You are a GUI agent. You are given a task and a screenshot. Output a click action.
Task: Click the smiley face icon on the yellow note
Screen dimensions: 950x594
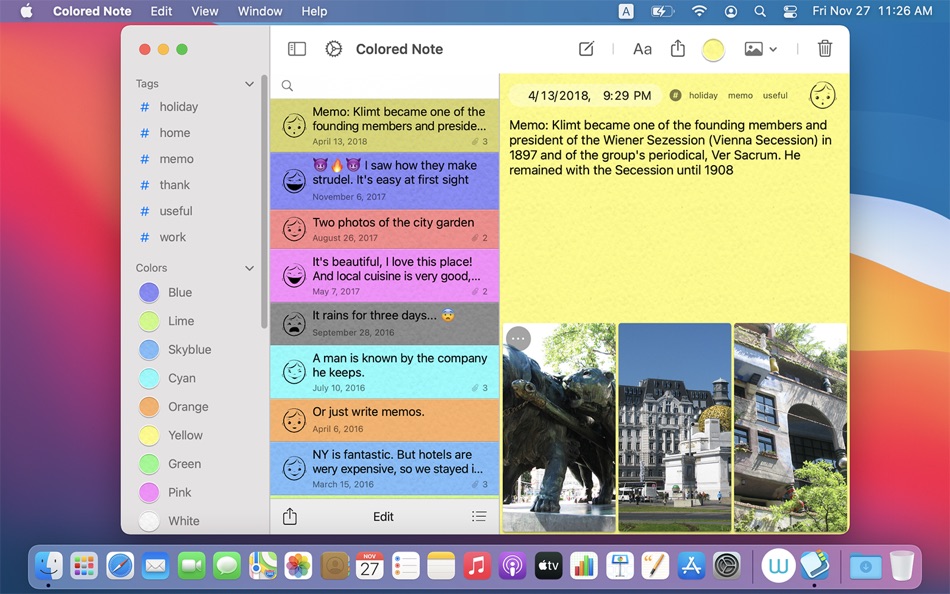822,95
